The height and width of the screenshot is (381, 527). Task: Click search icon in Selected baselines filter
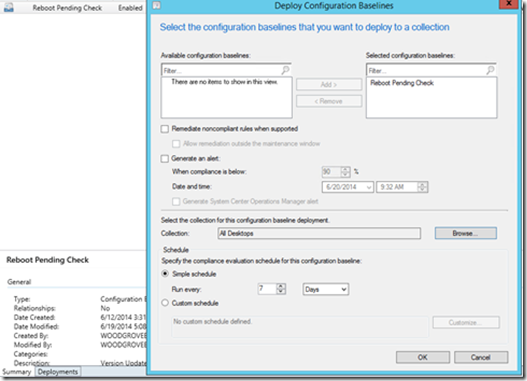click(490, 70)
